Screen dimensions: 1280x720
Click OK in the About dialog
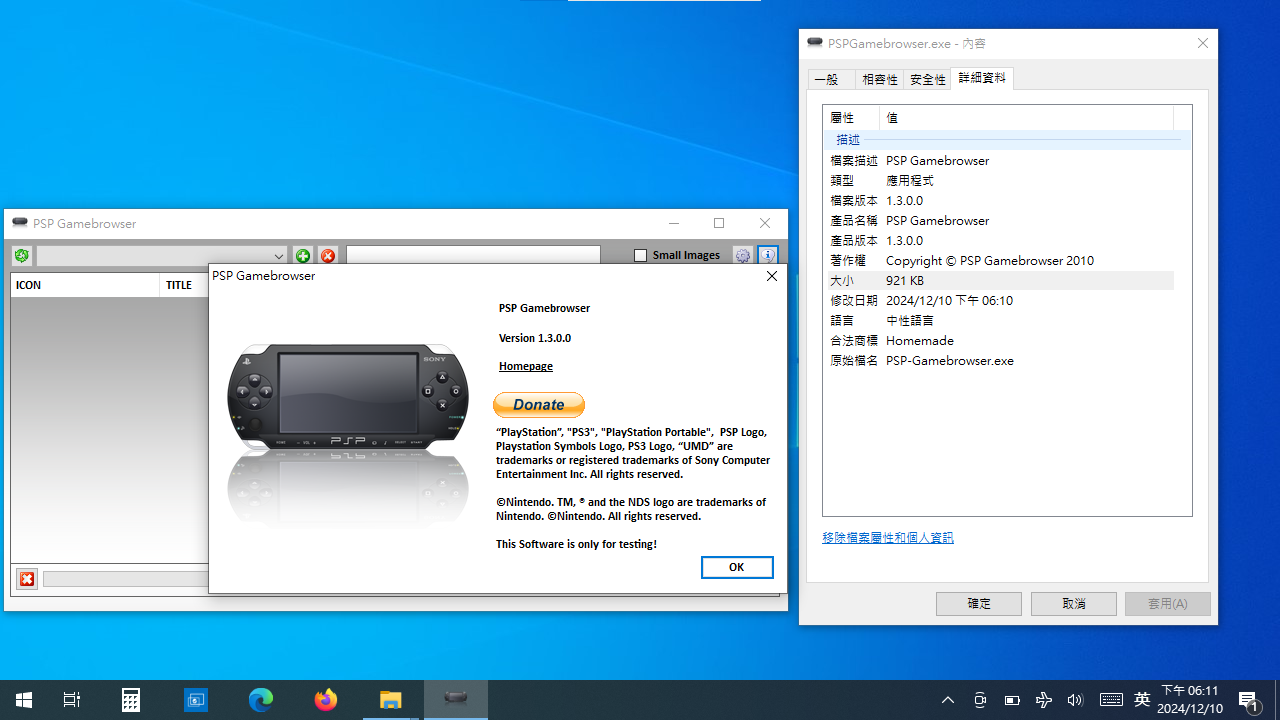tap(737, 567)
